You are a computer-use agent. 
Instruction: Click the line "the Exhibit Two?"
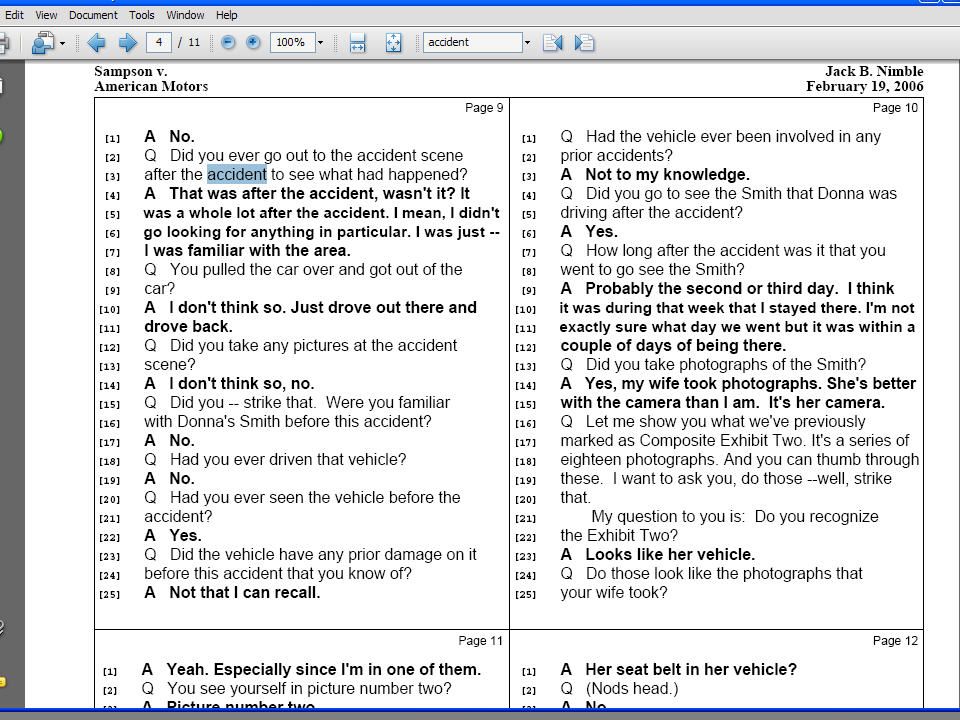pyautogui.click(x=619, y=535)
